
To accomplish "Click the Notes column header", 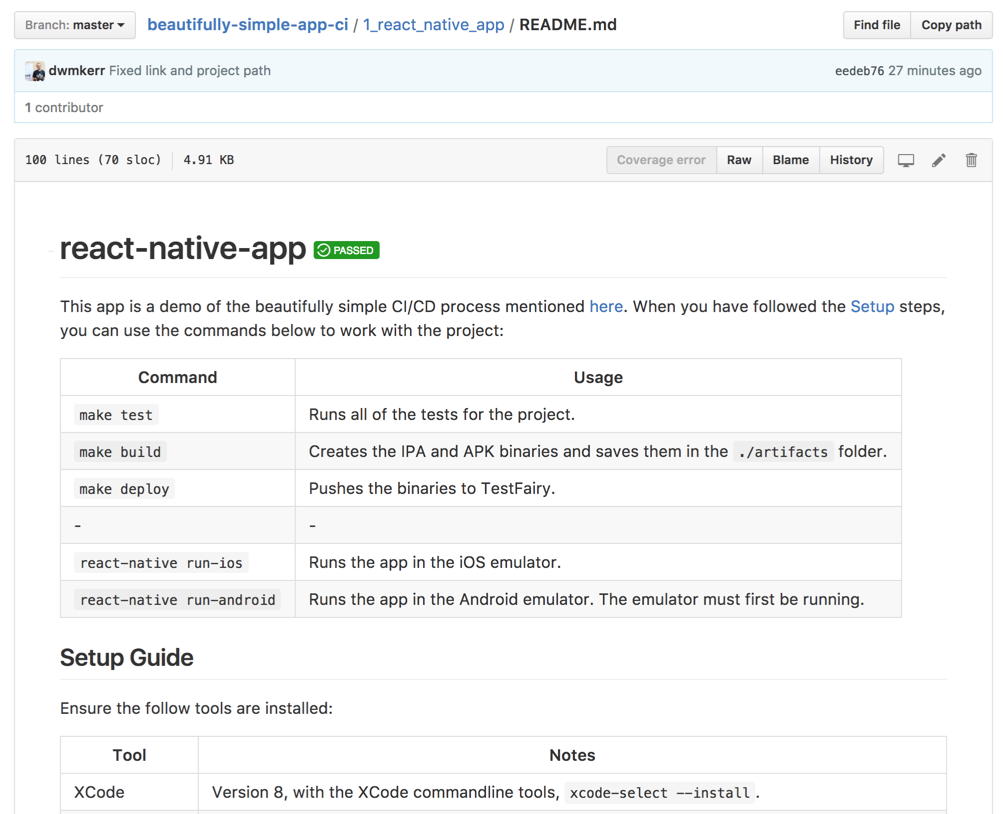I will tap(572, 755).
